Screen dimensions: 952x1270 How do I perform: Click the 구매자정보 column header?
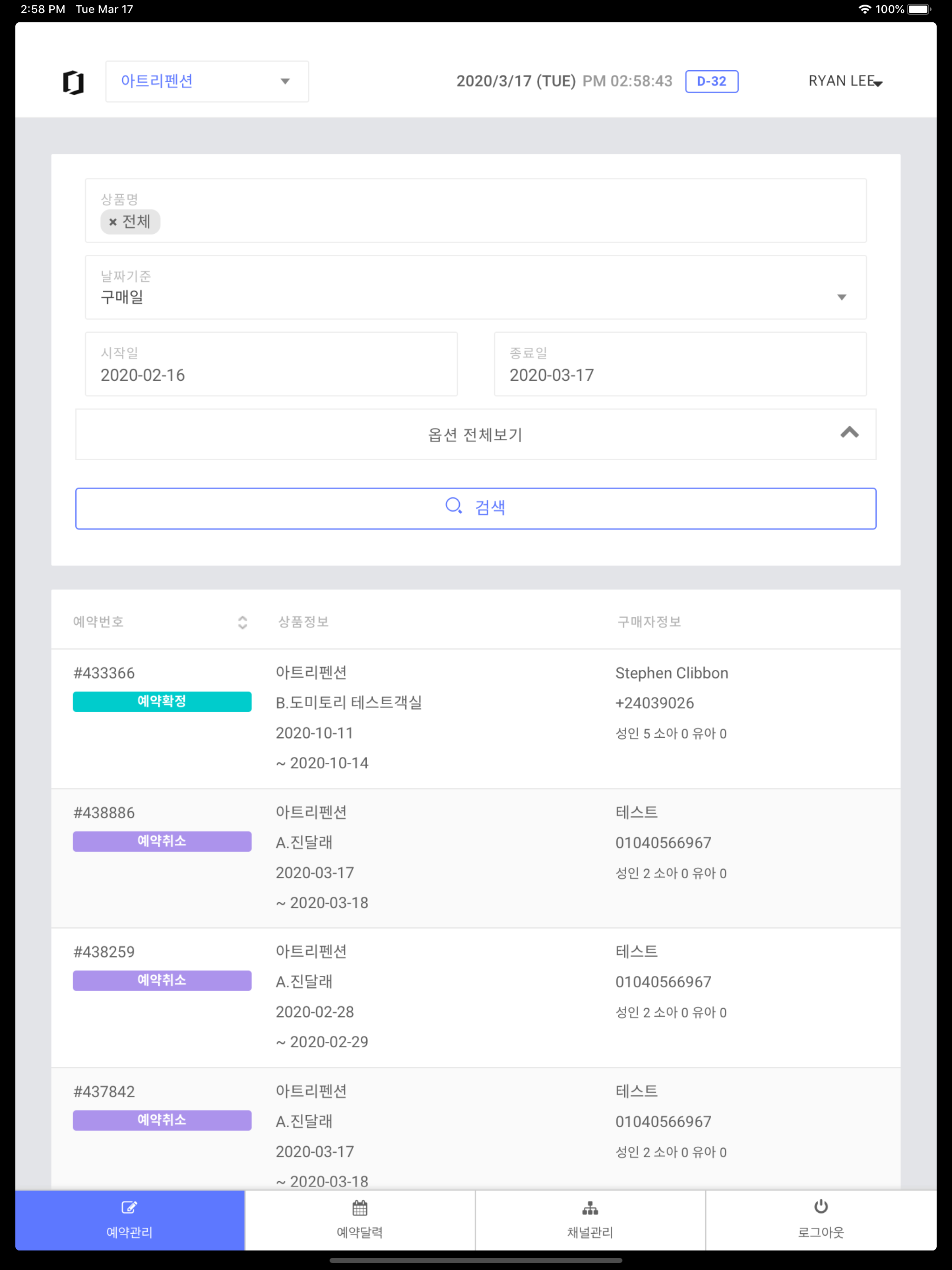[649, 622]
